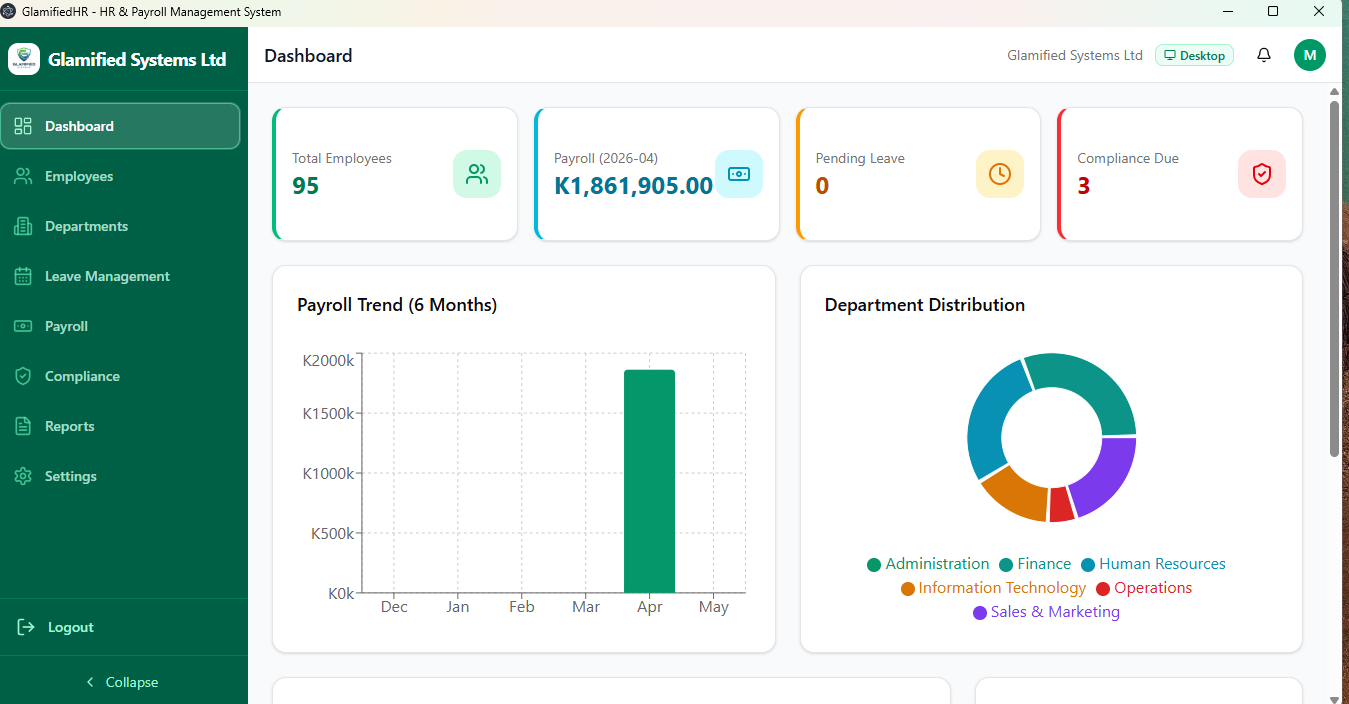1349x704 pixels.
Task: Open the Payroll section
Action: (120, 326)
